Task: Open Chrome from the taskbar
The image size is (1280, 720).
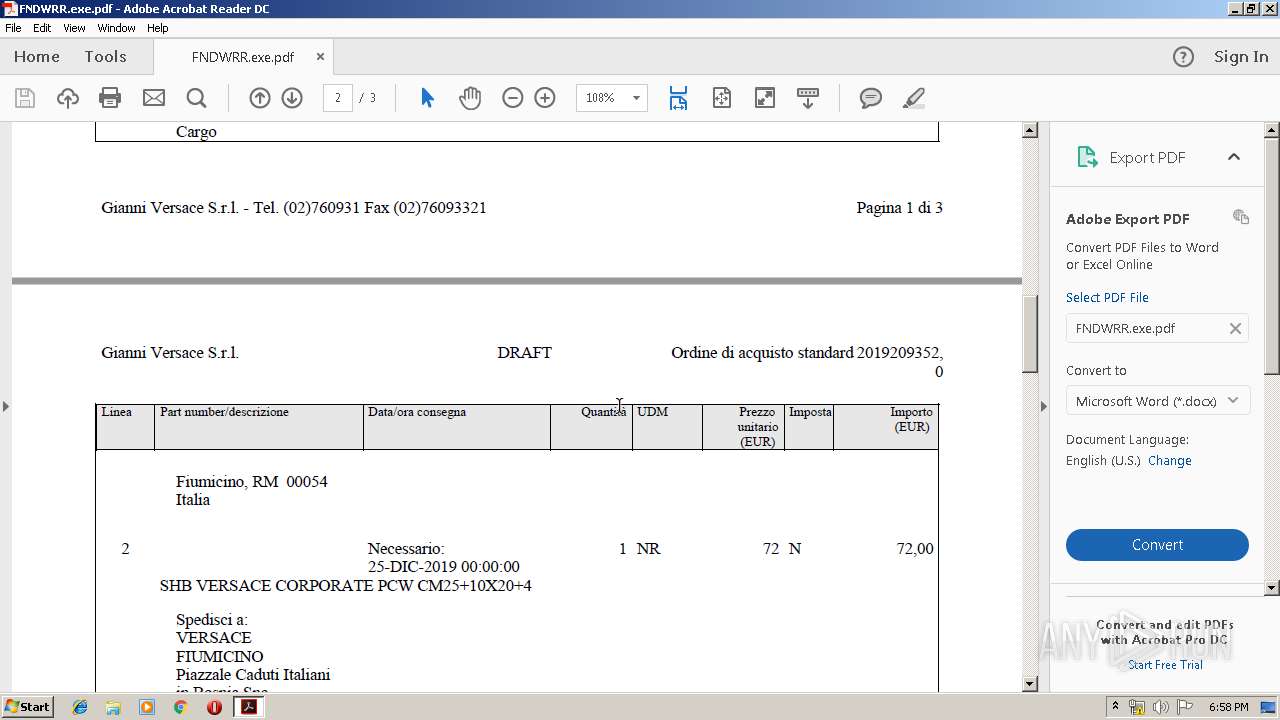Action: pyautogui.click(x=180, y=707)
